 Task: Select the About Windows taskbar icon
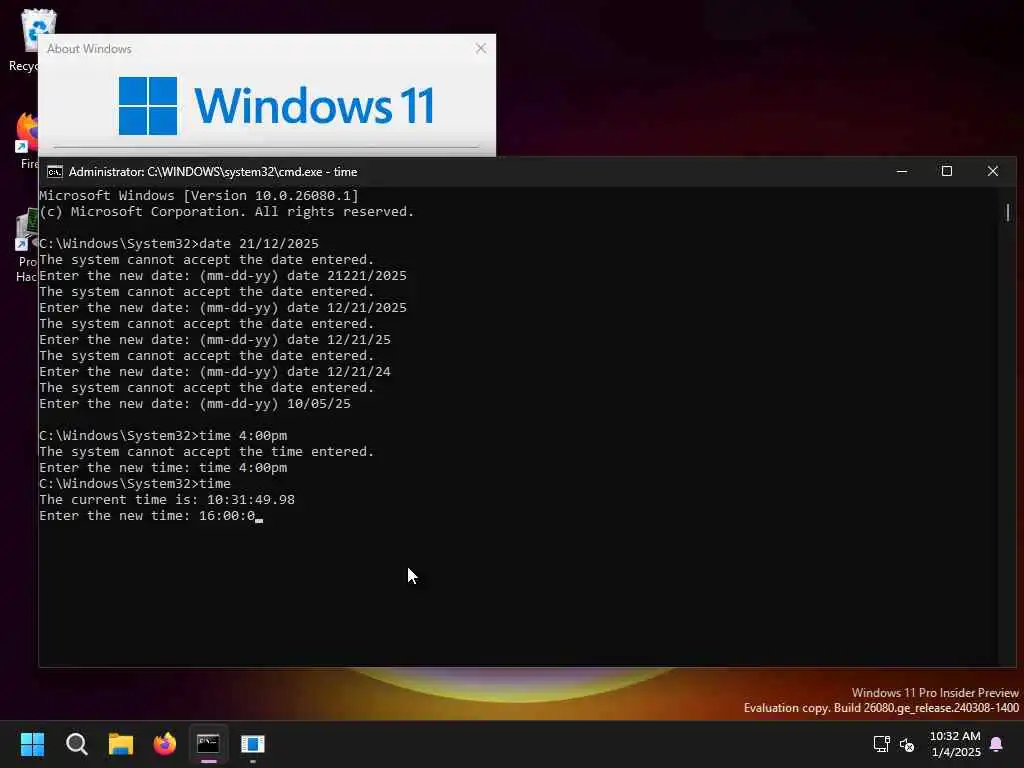pyautogui.click(x=253, y=744)
